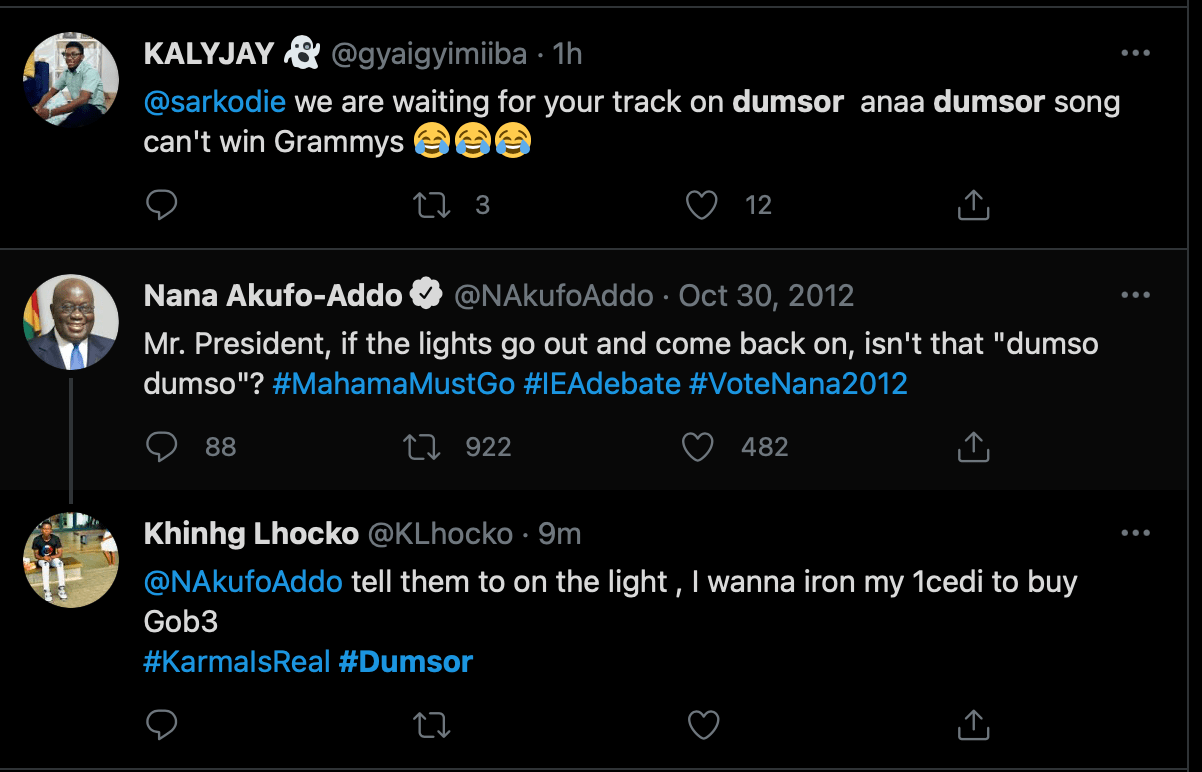Open the #MahamaMustGo hashtag
Image resolution: width=1202 pixels, height=772 pixels.
click(393, 384)
